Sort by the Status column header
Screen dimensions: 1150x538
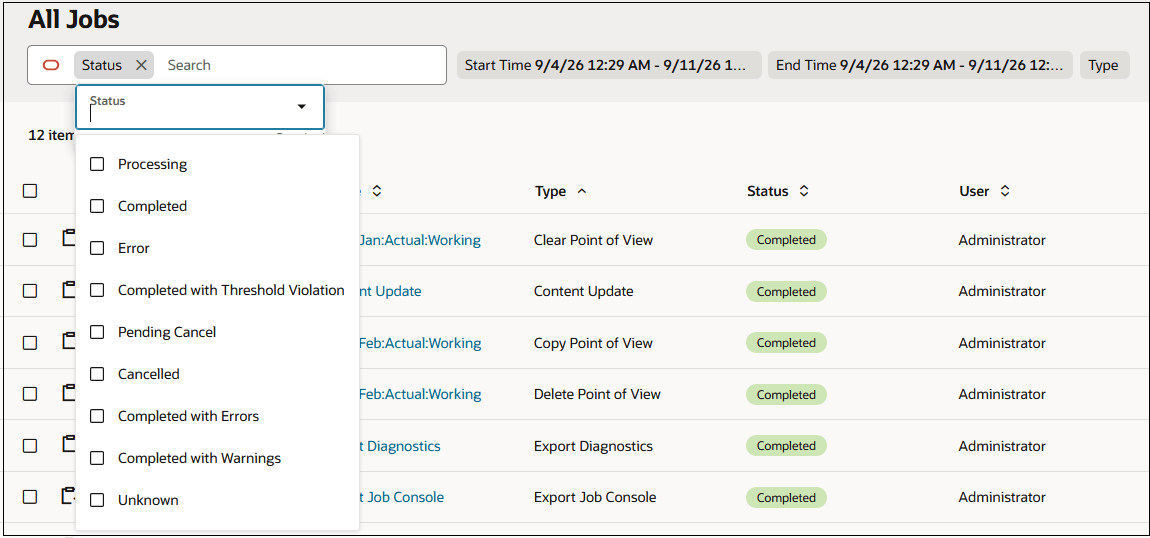pos(777,191)
